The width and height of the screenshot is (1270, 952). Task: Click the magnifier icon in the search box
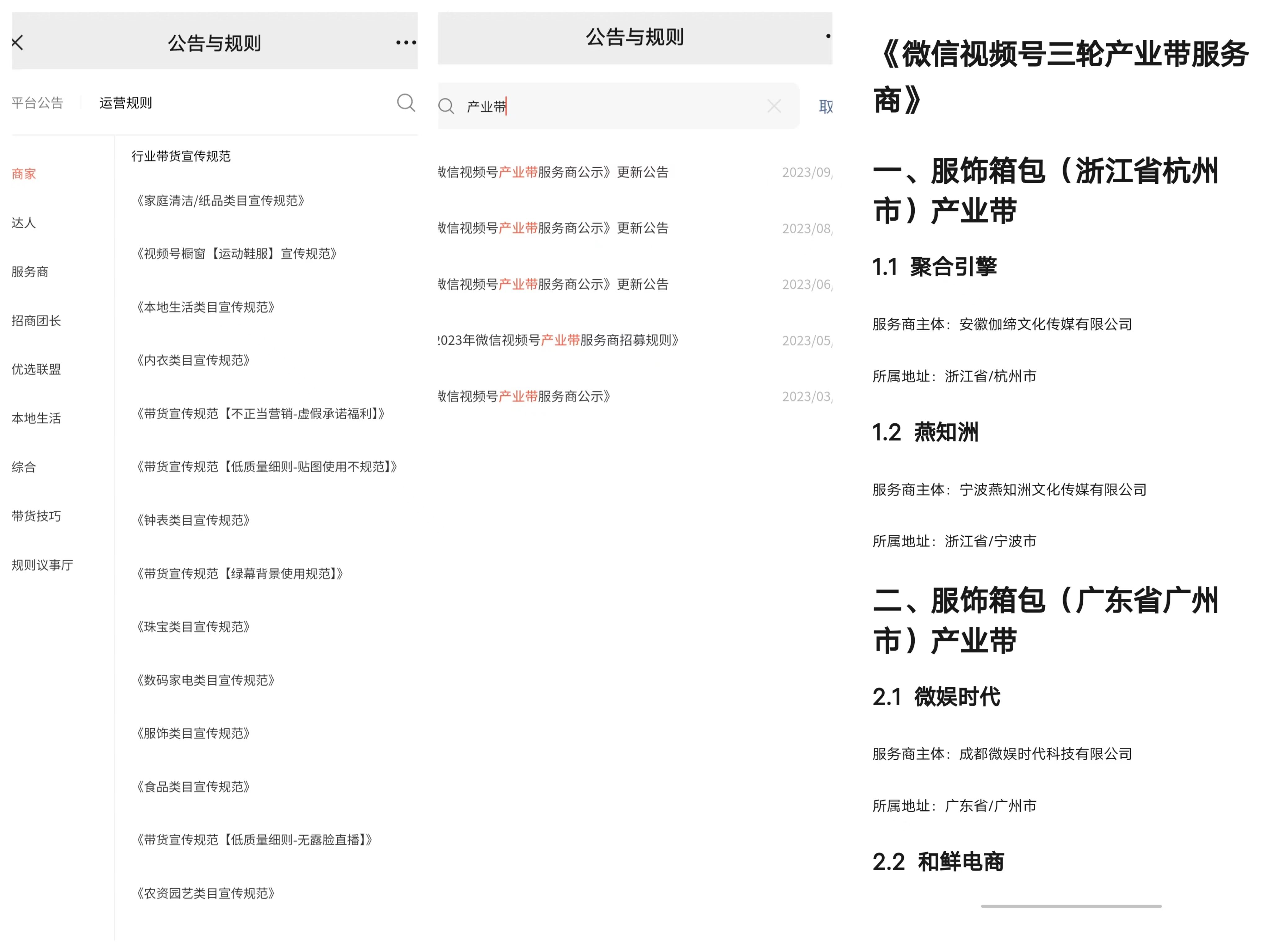446,106
